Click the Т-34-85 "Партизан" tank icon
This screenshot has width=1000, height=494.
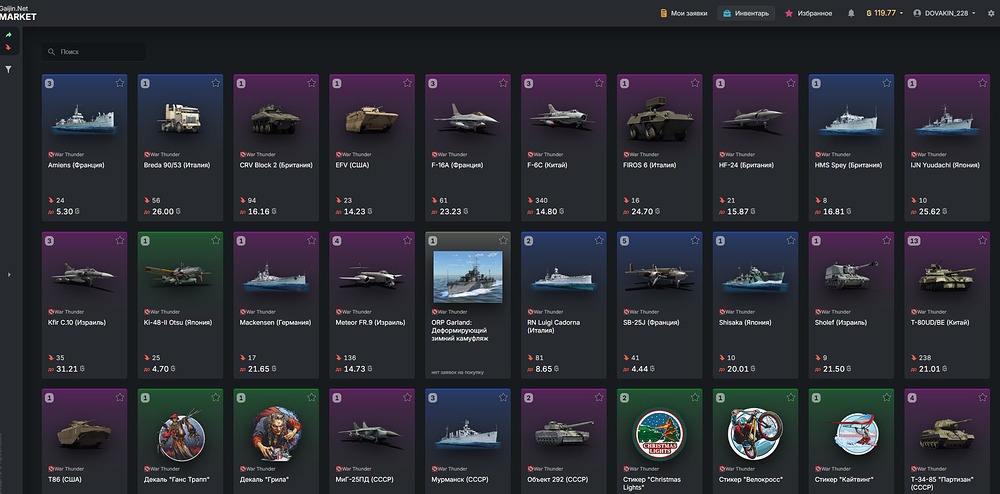click(x=947, y=433)
